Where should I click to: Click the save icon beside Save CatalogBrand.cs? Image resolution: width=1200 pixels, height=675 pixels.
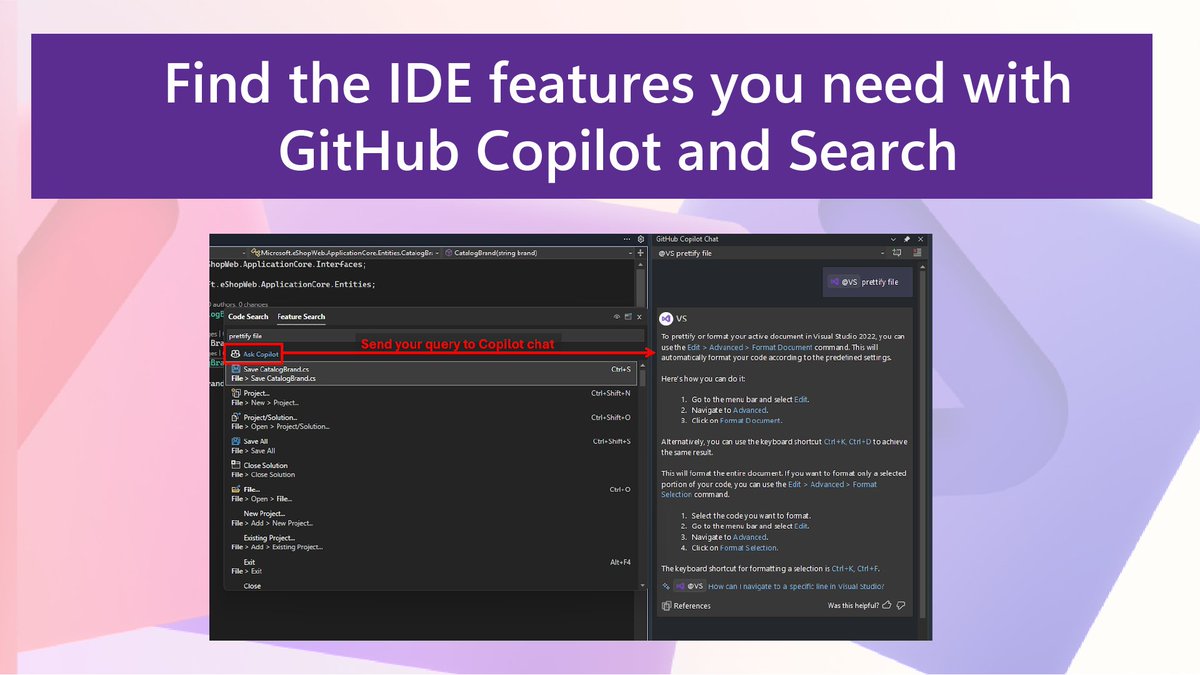click(236, 369)
